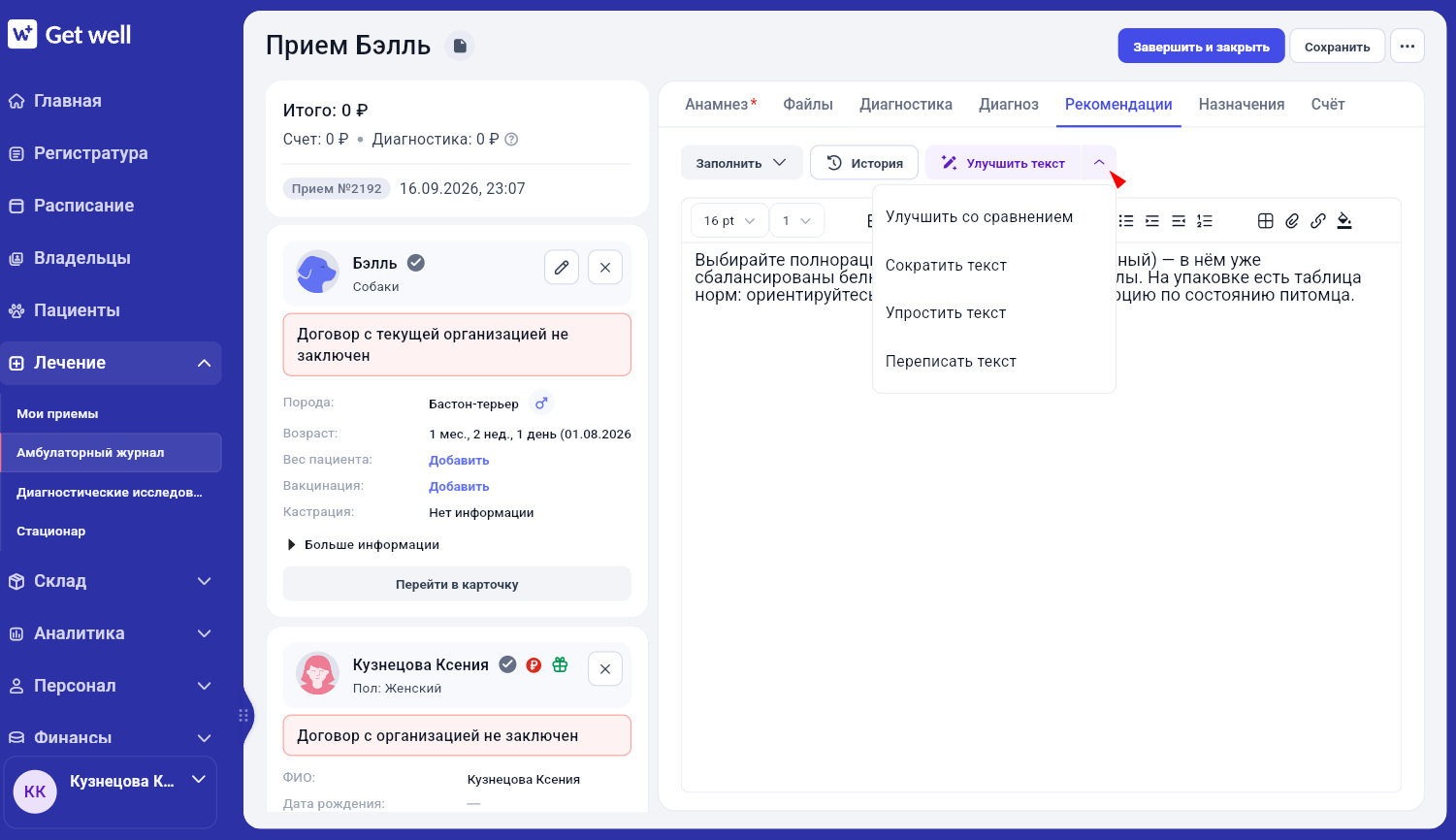Screen dimensions: 1456x840
Task: Switch to the Диагностика tab
Action: coord(906,104)
